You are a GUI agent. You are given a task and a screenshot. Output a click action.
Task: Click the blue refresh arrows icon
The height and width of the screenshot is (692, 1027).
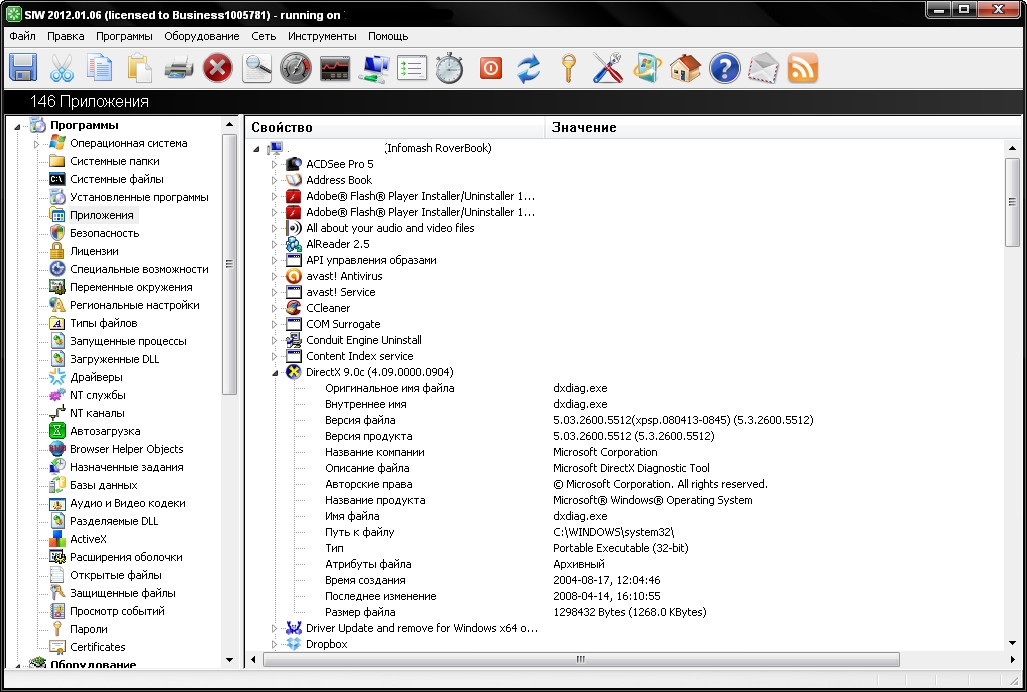[528, 68]
